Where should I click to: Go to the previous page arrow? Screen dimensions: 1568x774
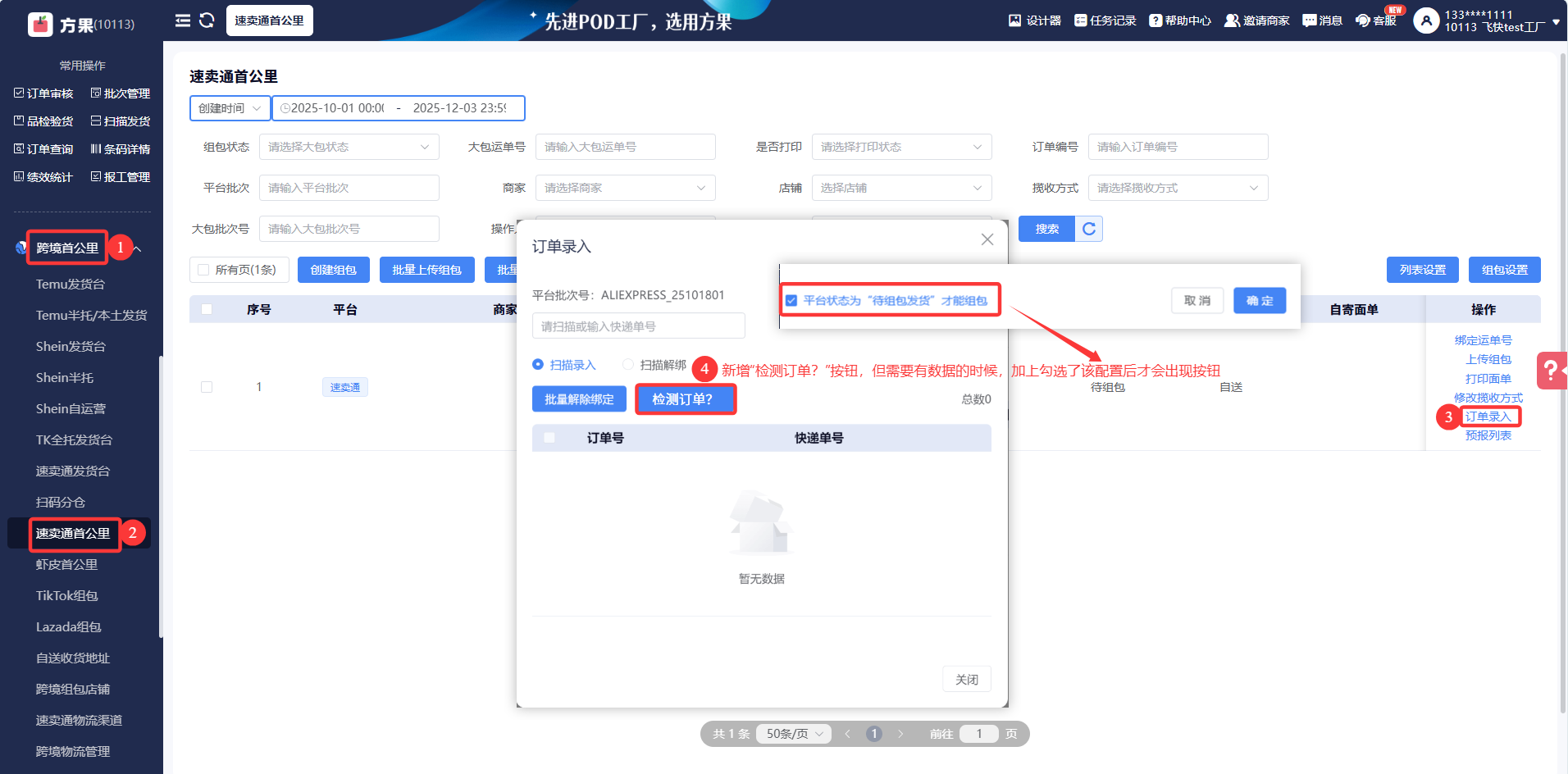coord(848,734)
